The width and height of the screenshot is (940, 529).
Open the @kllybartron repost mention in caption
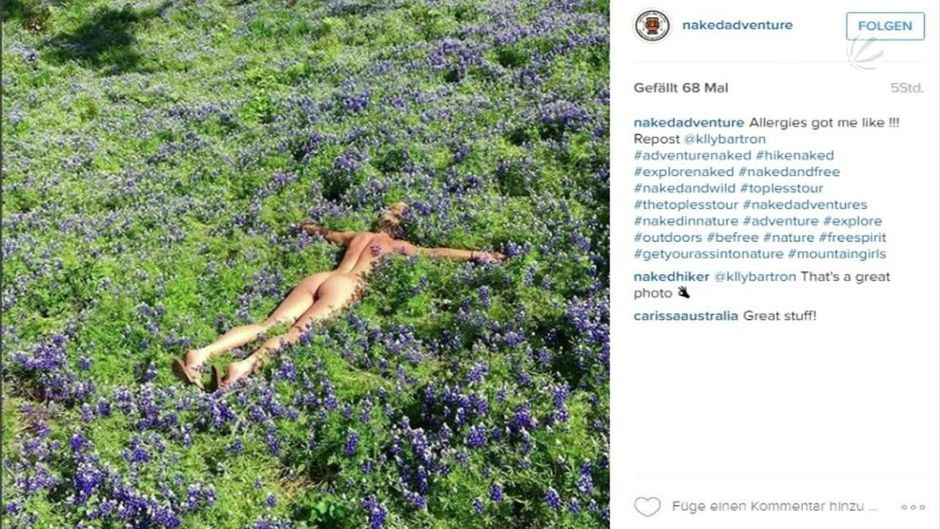[x=725, y=139]
